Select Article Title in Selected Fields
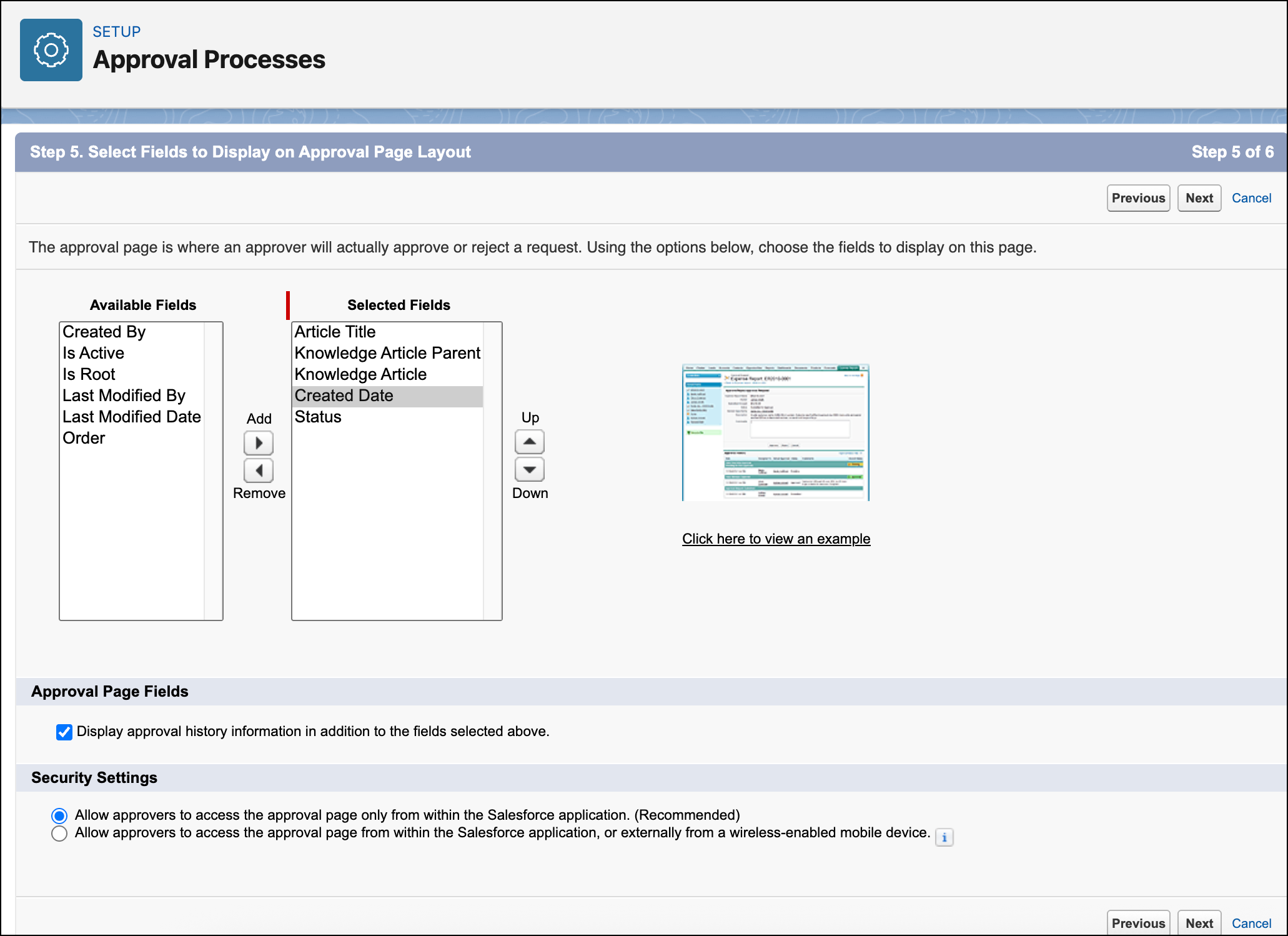 pyautogui.click(x=387, y=332)
